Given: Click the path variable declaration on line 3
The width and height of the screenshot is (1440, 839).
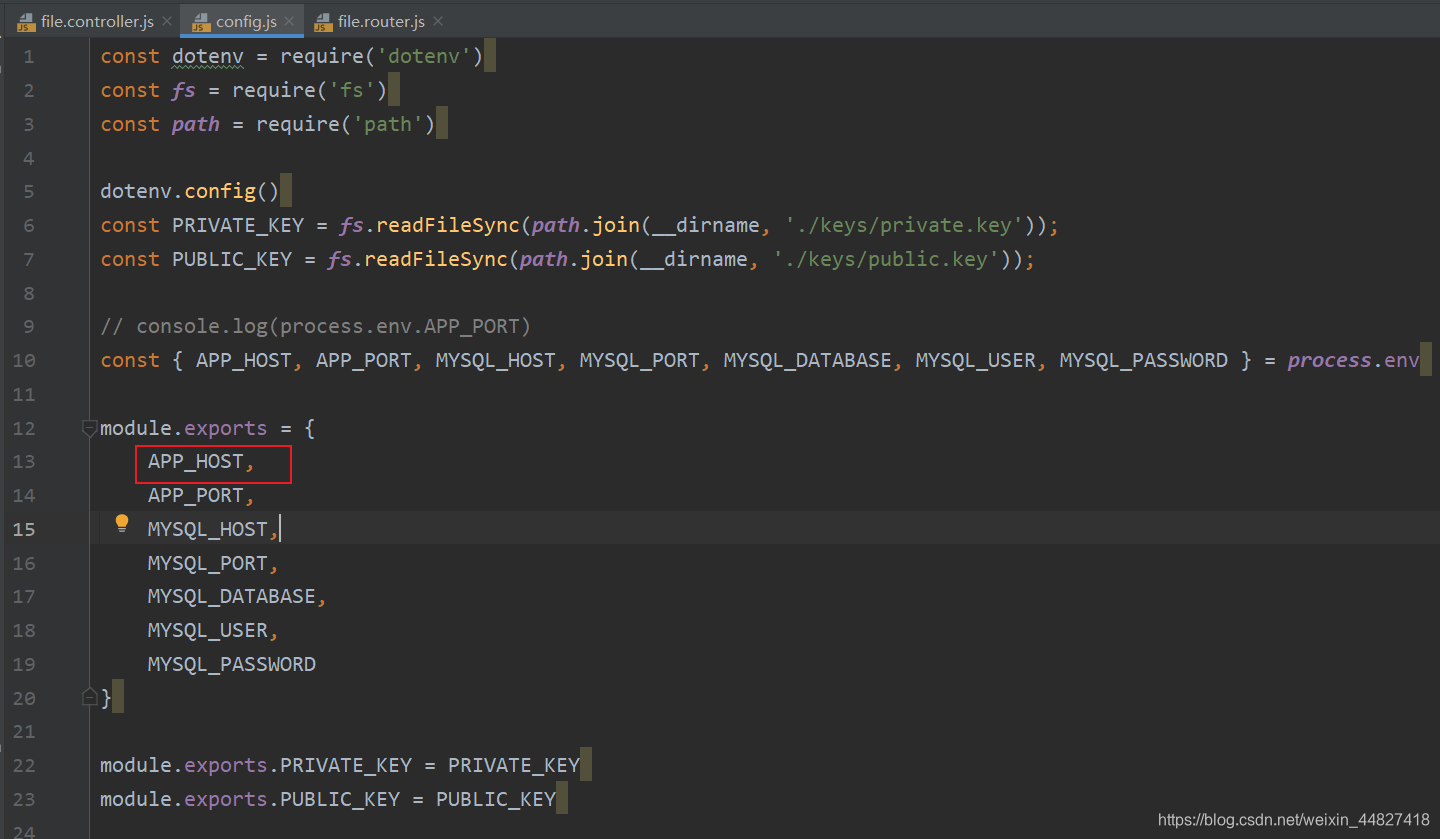Looking at the screenshot, I should (196, 125).
